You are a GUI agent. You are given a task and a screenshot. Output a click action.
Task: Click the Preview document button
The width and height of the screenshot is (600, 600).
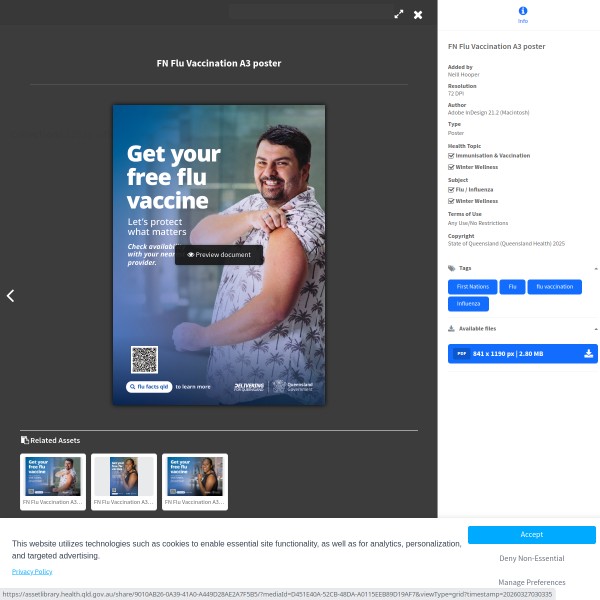219,255
